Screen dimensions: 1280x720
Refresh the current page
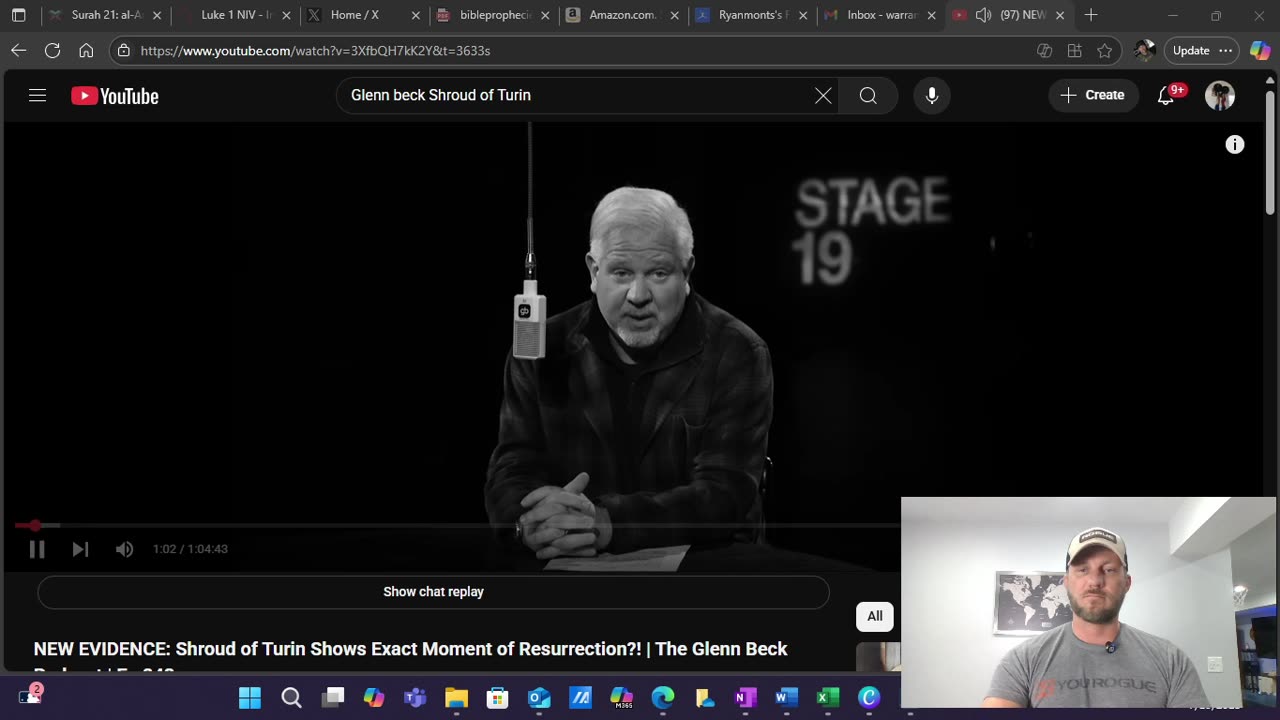pyautogui.click(x=53, y=50)
